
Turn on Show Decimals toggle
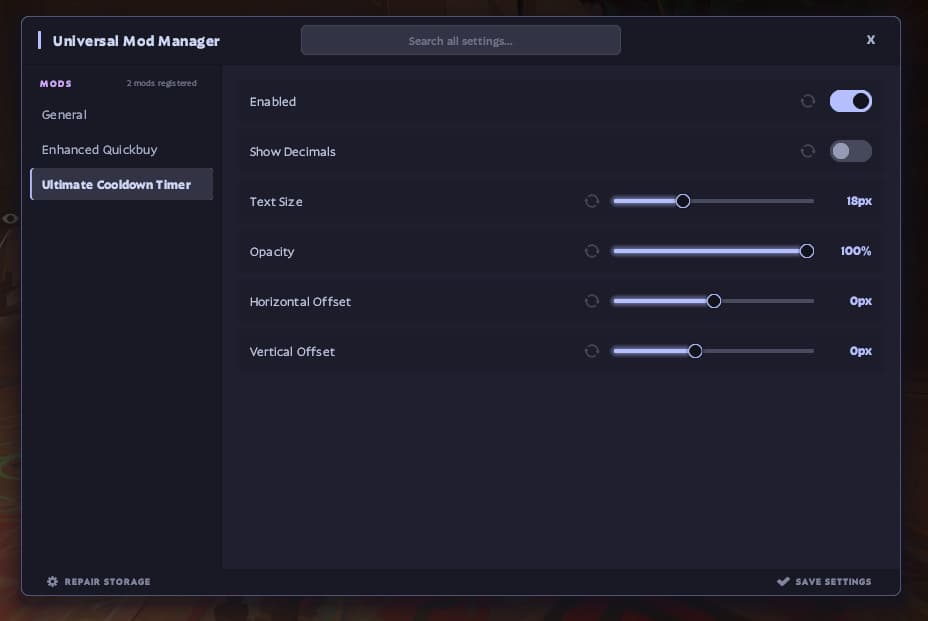click(x=850, y=151)
